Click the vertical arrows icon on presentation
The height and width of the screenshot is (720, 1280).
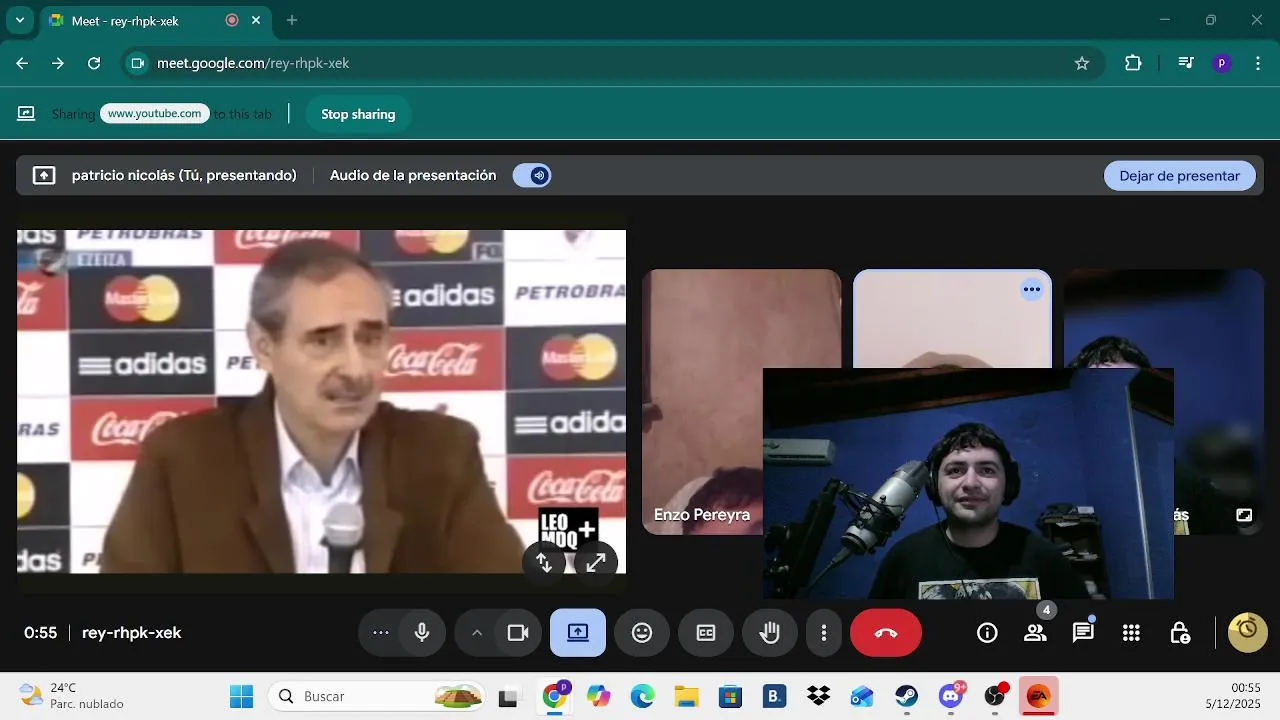click(544, 562)
